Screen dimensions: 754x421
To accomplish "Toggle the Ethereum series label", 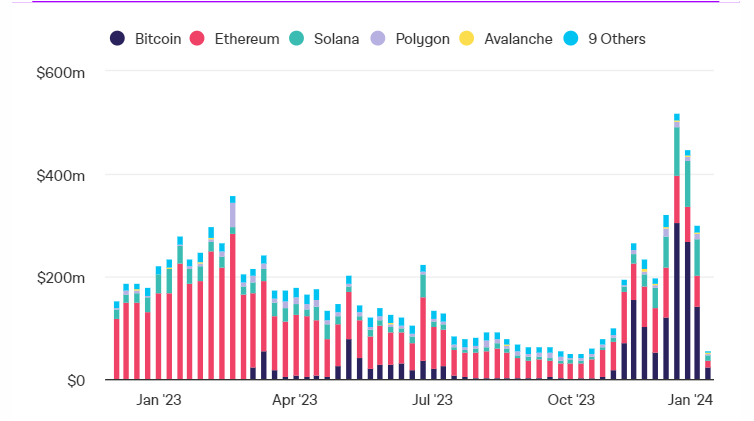I will click(246, 39).
